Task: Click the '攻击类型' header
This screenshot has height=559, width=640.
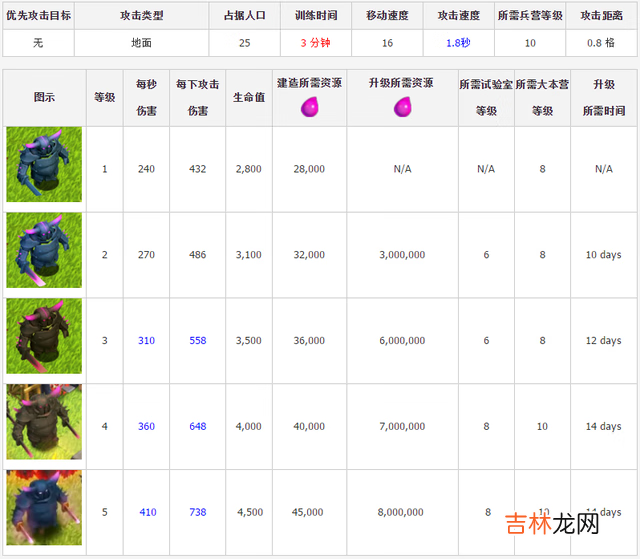Action: coord(142,16)
